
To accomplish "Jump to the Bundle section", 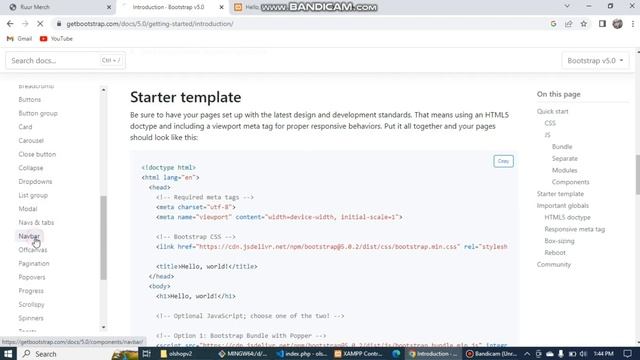I will pos(562,147).
